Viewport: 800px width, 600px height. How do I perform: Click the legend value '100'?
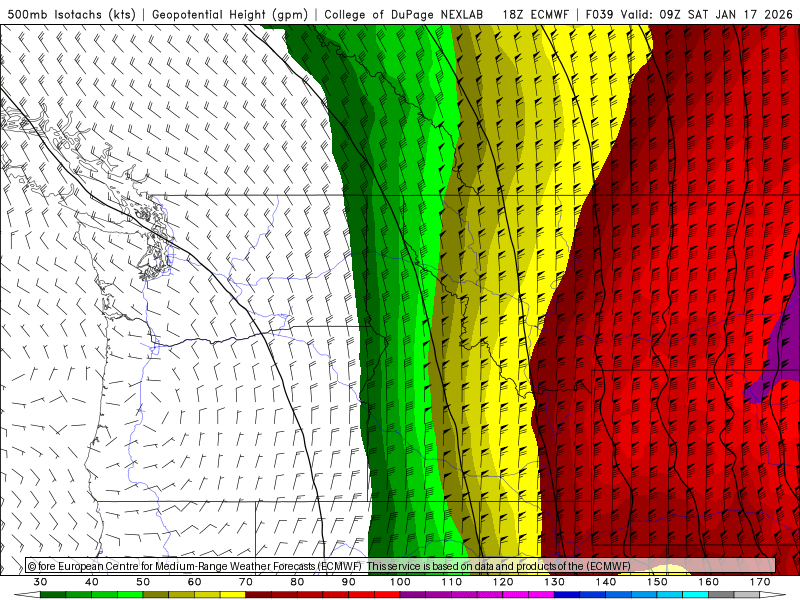[x=401, y=582]
